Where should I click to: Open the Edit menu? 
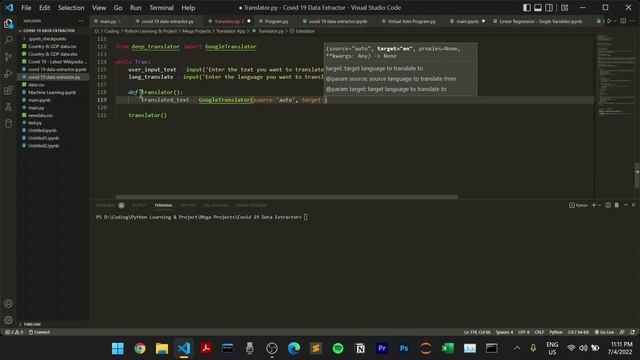click(44, 8)
